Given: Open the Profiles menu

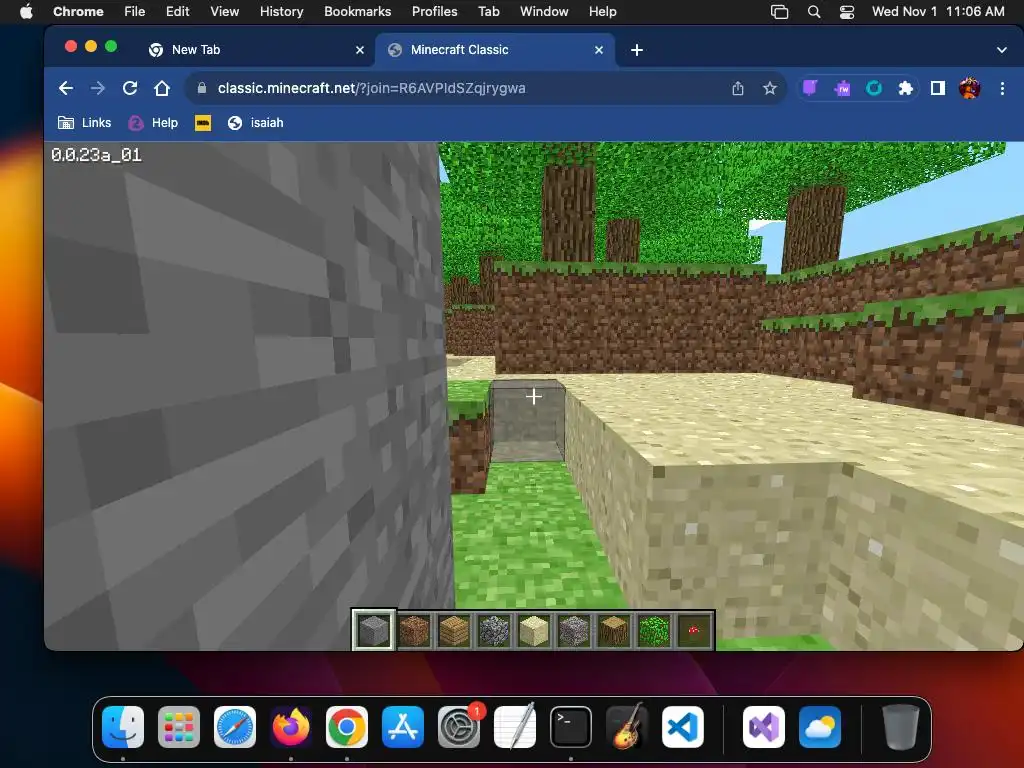Looking at the screenshot, I should [x=434, y=12].
